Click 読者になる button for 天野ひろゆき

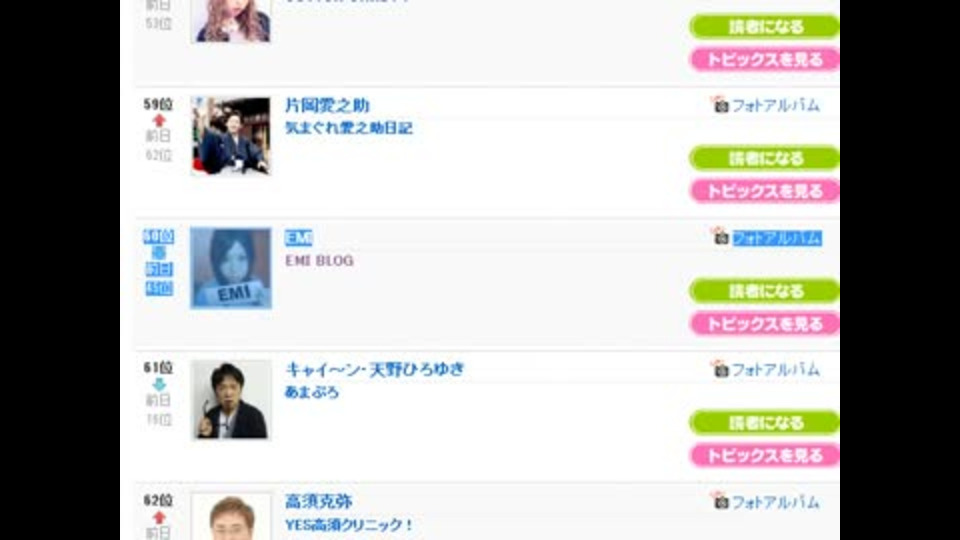pyautogui.click(x=764, y=422)
